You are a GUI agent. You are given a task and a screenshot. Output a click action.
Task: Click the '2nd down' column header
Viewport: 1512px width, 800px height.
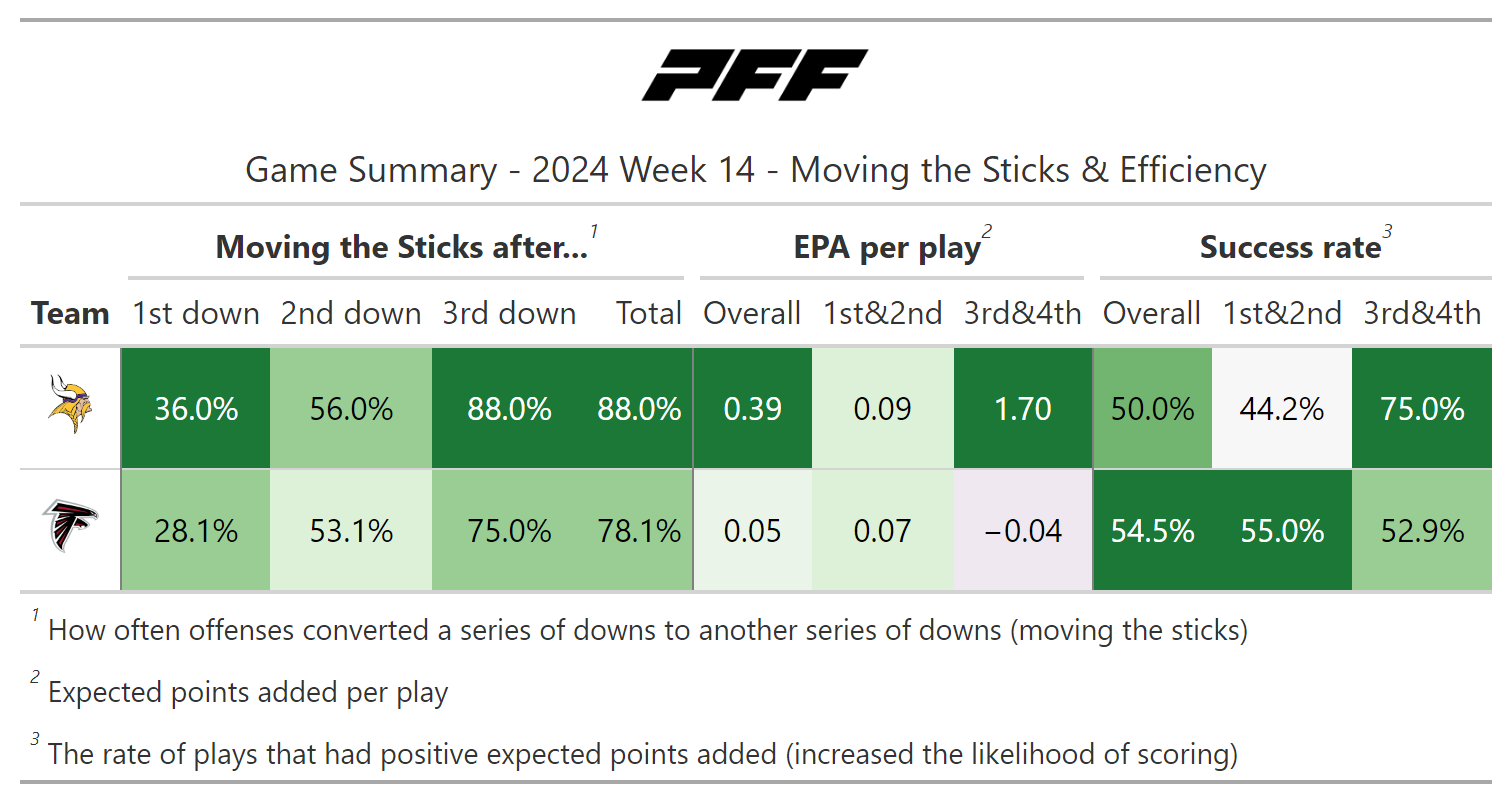[350, 314]
